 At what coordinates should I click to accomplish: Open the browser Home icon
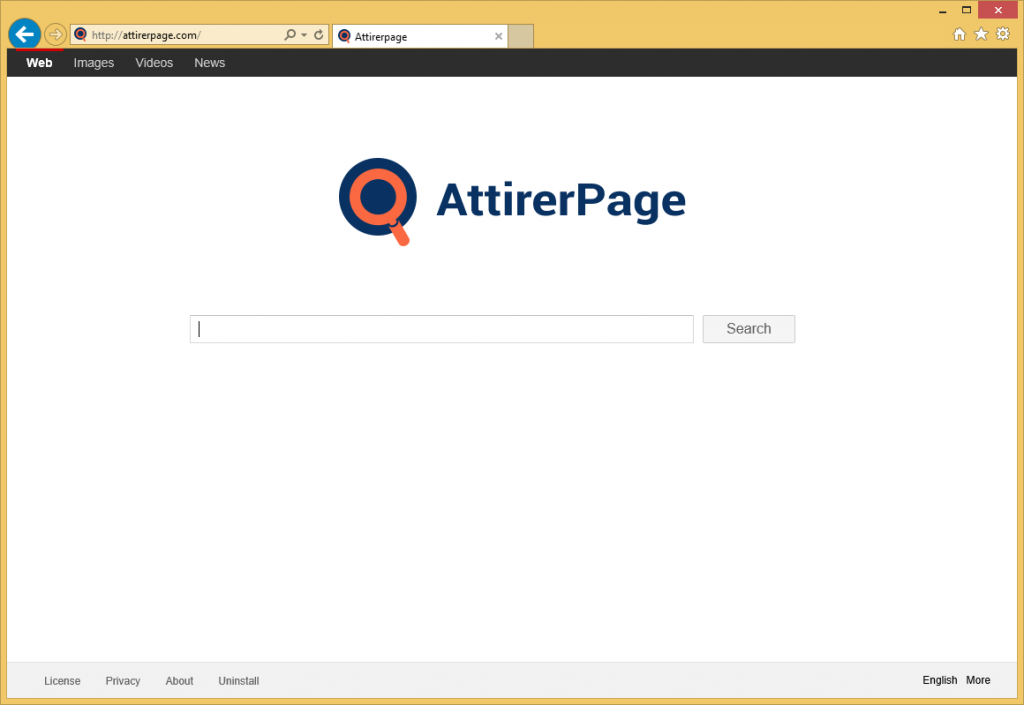click(x=959, y=34)
